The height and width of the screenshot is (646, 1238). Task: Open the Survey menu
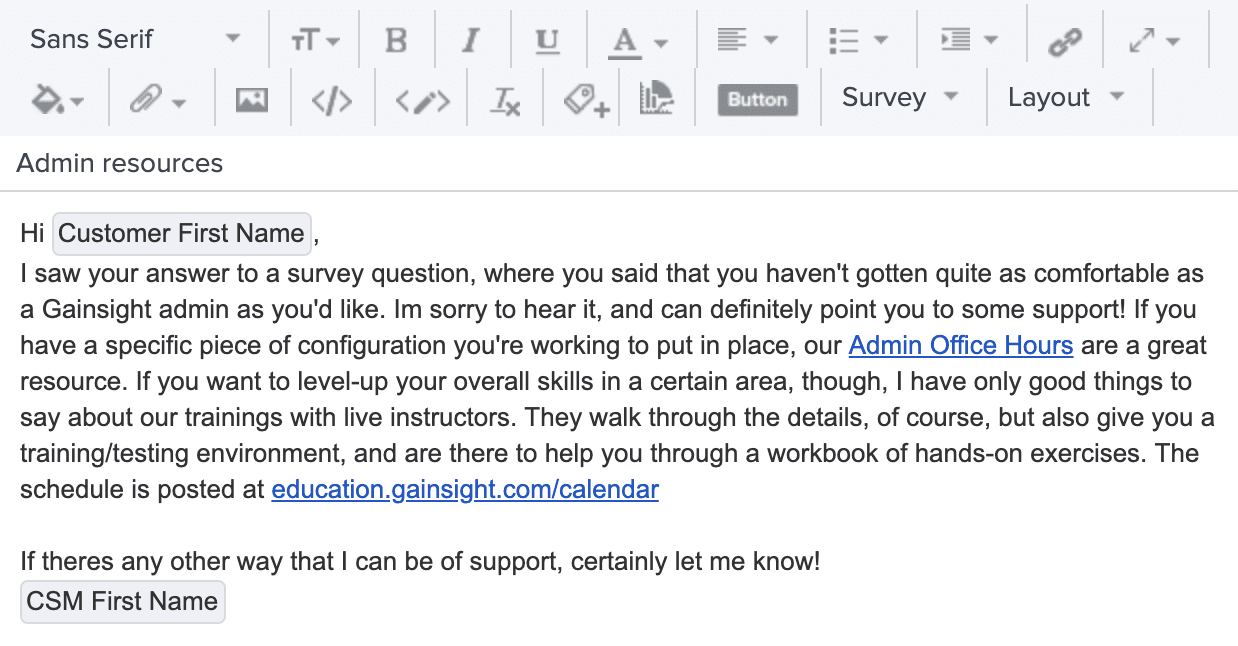pyautogui.click(x=900, y=97)
